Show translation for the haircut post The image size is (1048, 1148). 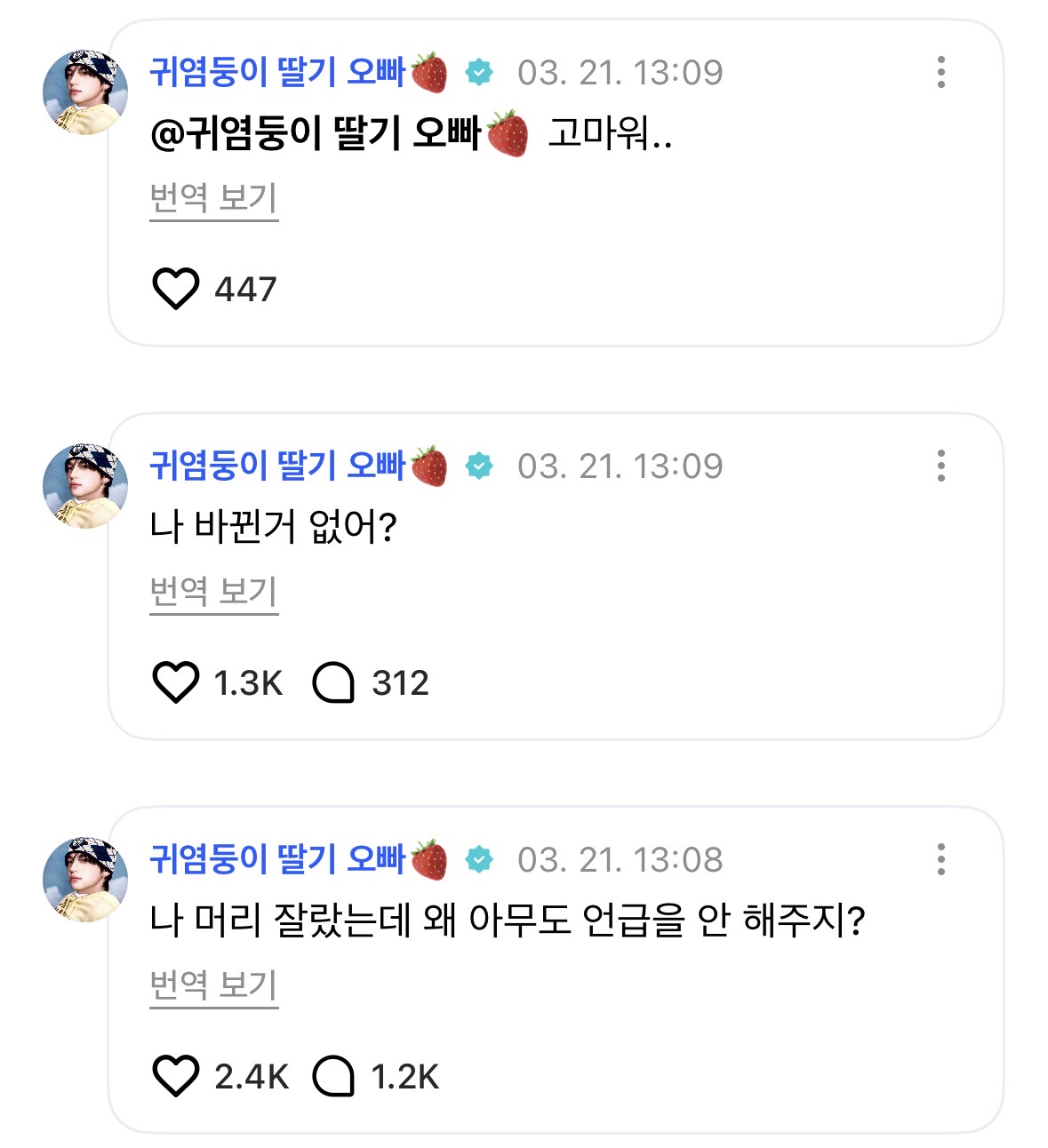click(213, 985)
